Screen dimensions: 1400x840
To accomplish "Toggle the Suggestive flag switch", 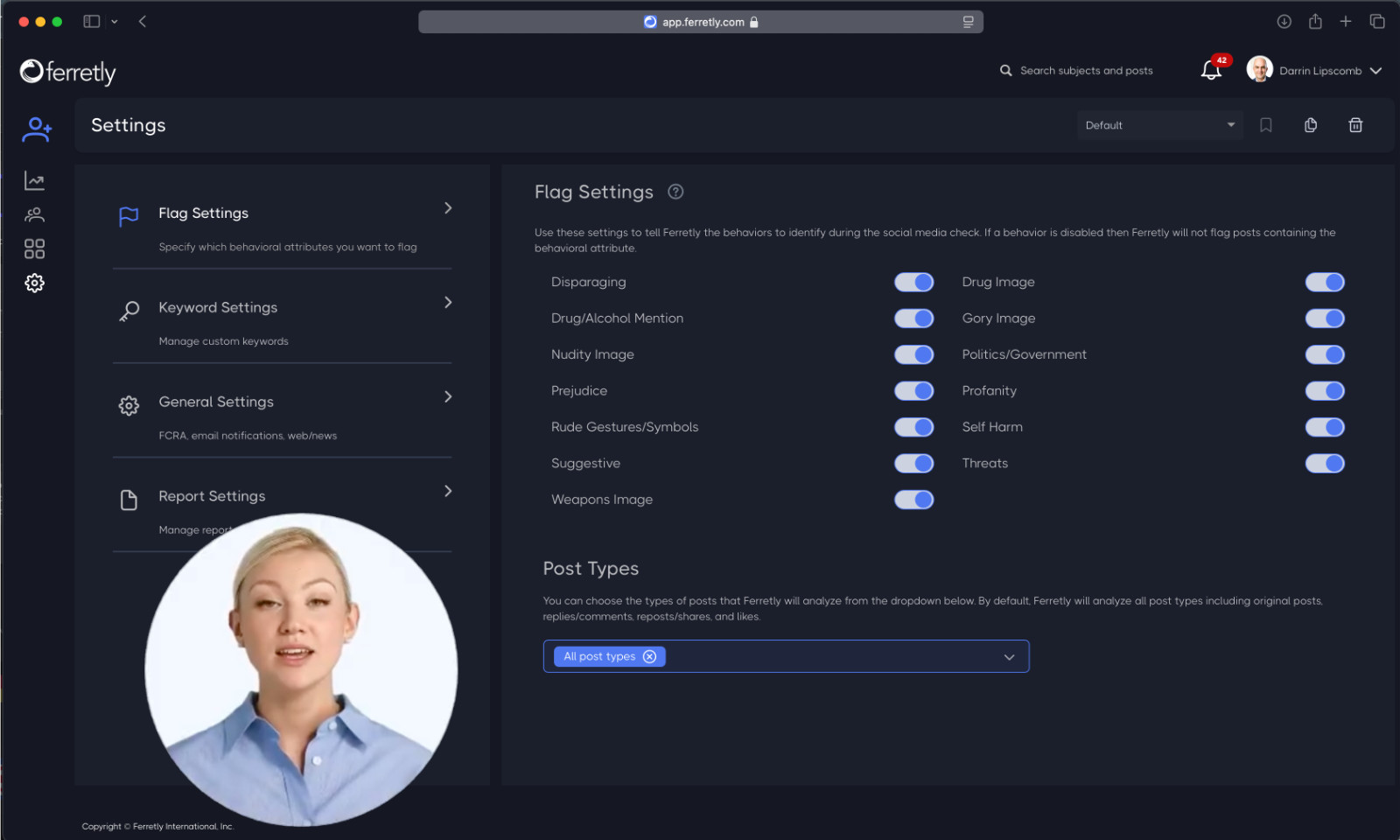I will (913, 464).
